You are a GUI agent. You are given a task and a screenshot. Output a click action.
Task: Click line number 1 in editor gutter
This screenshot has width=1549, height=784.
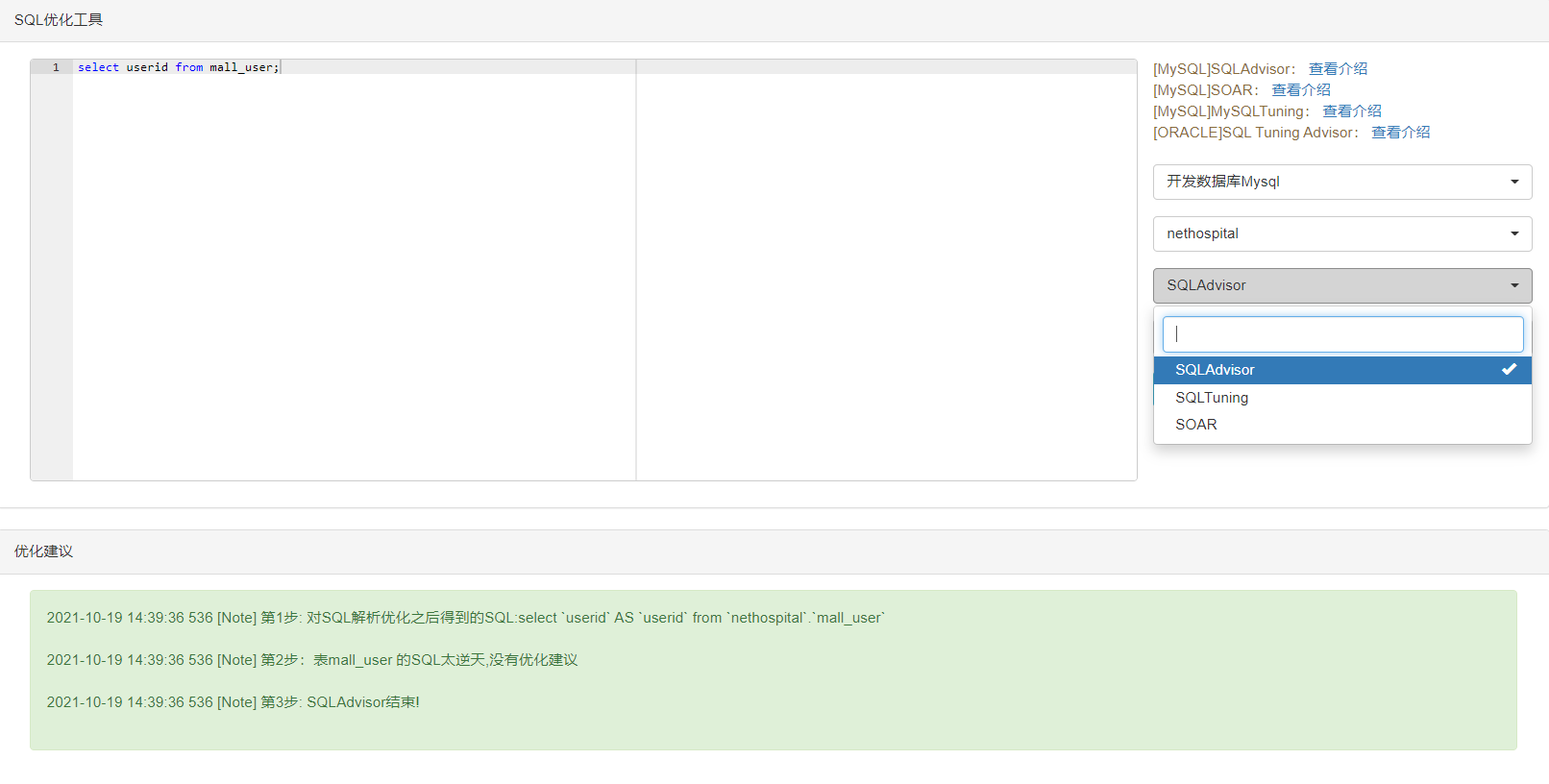click(x=56, y=67)
